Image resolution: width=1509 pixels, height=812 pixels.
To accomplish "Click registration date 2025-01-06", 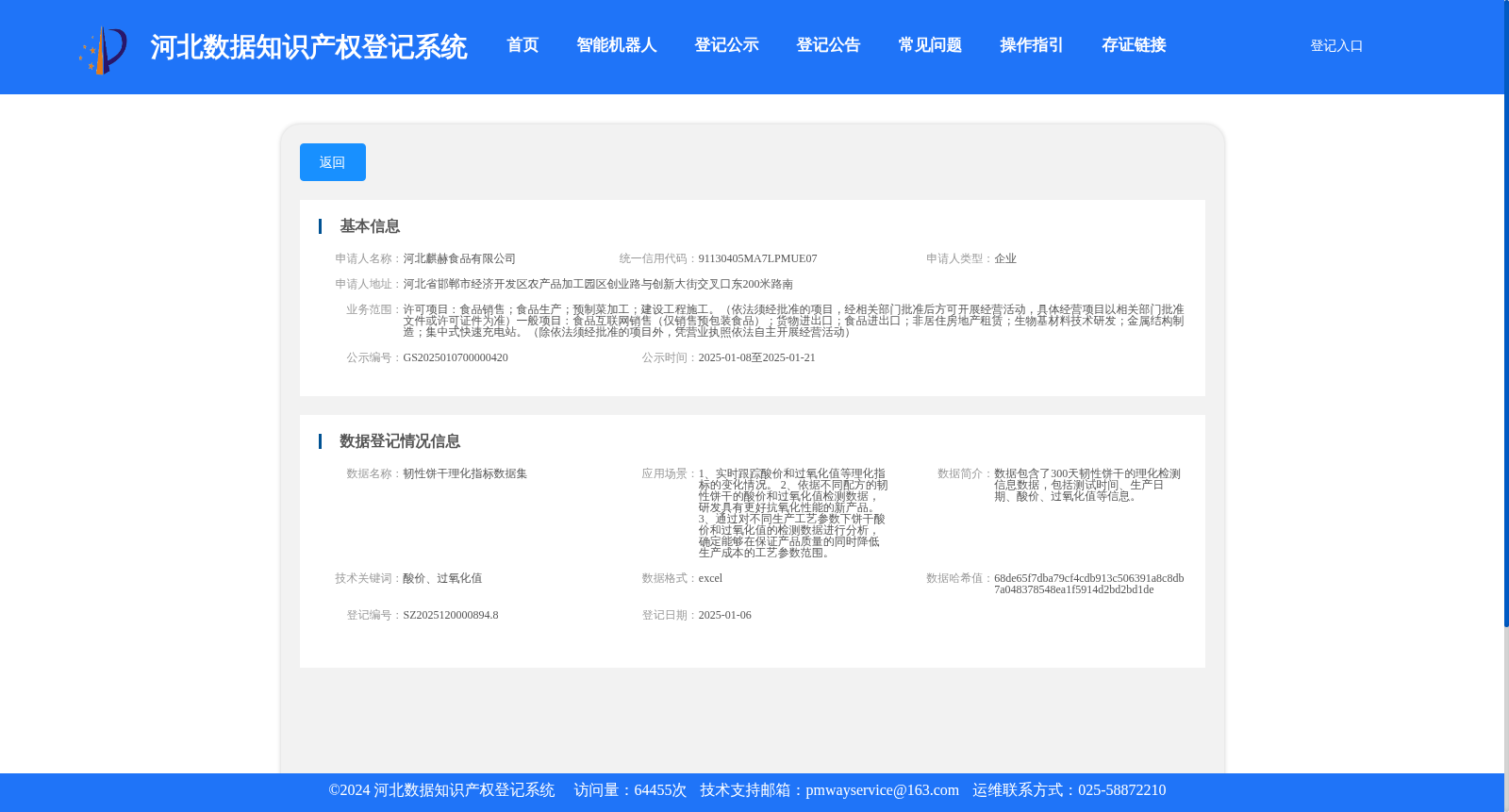I will pos(724,615).
